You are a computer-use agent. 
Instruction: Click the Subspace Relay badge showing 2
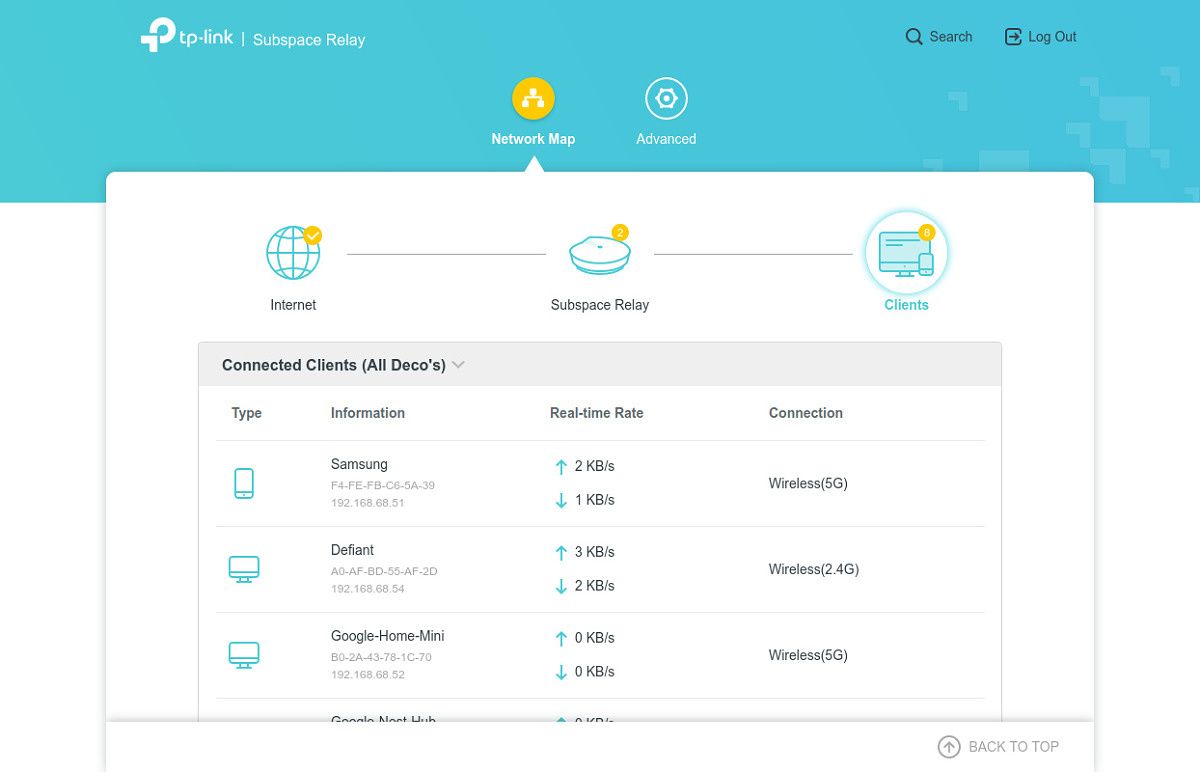[x=620, y=232]
